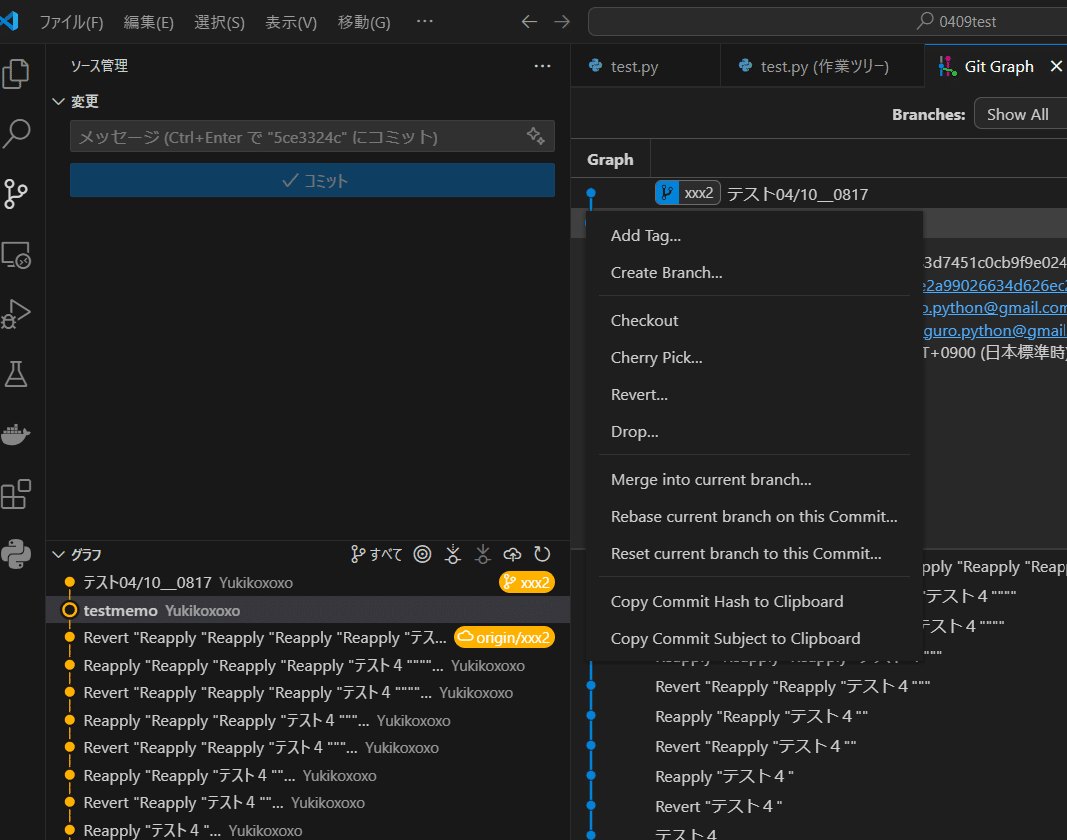Collapse the 変更 changes section

pyautogui.click(x=58, y=101)
